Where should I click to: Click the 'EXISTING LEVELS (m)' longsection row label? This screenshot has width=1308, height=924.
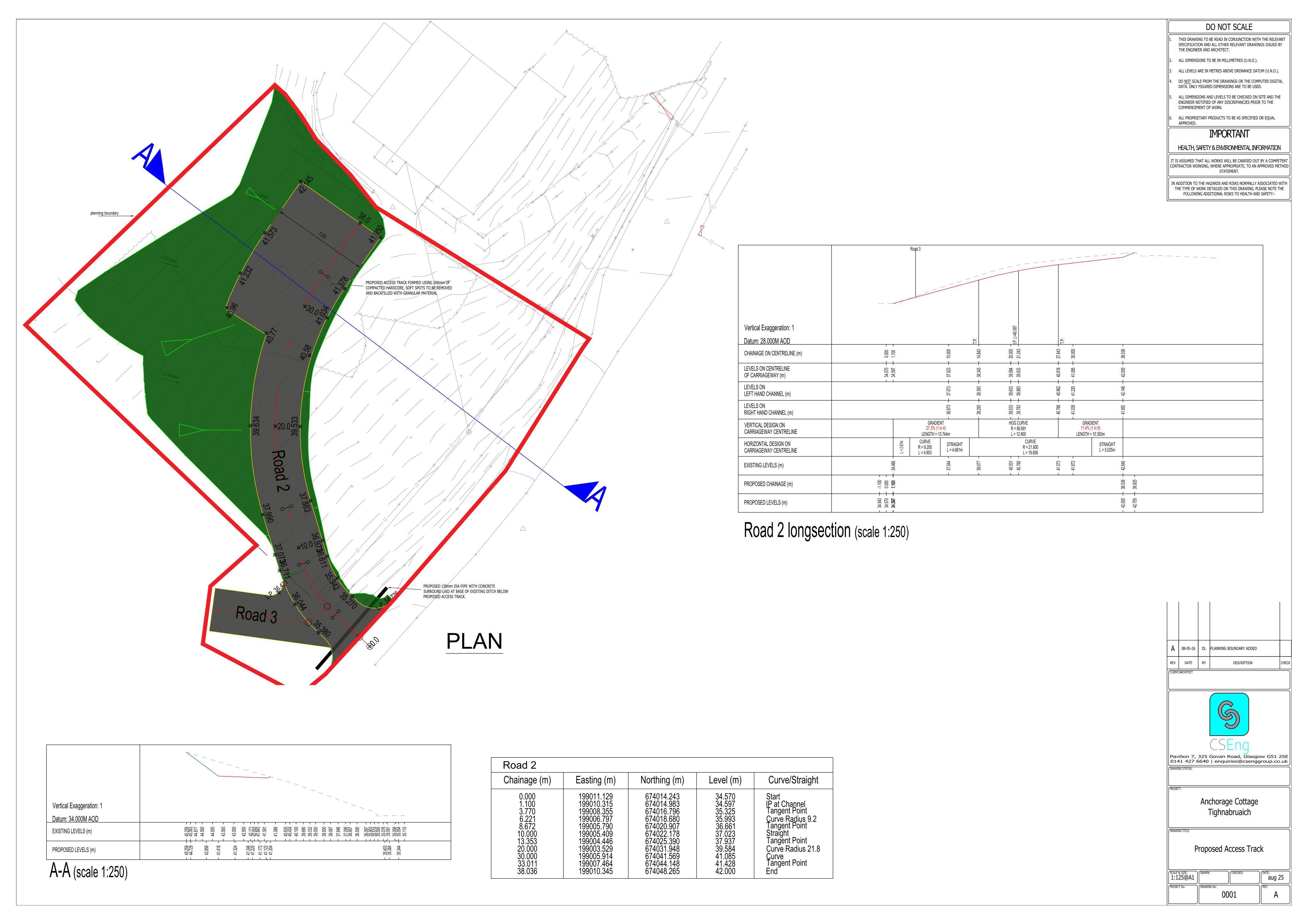click(764, 466)
